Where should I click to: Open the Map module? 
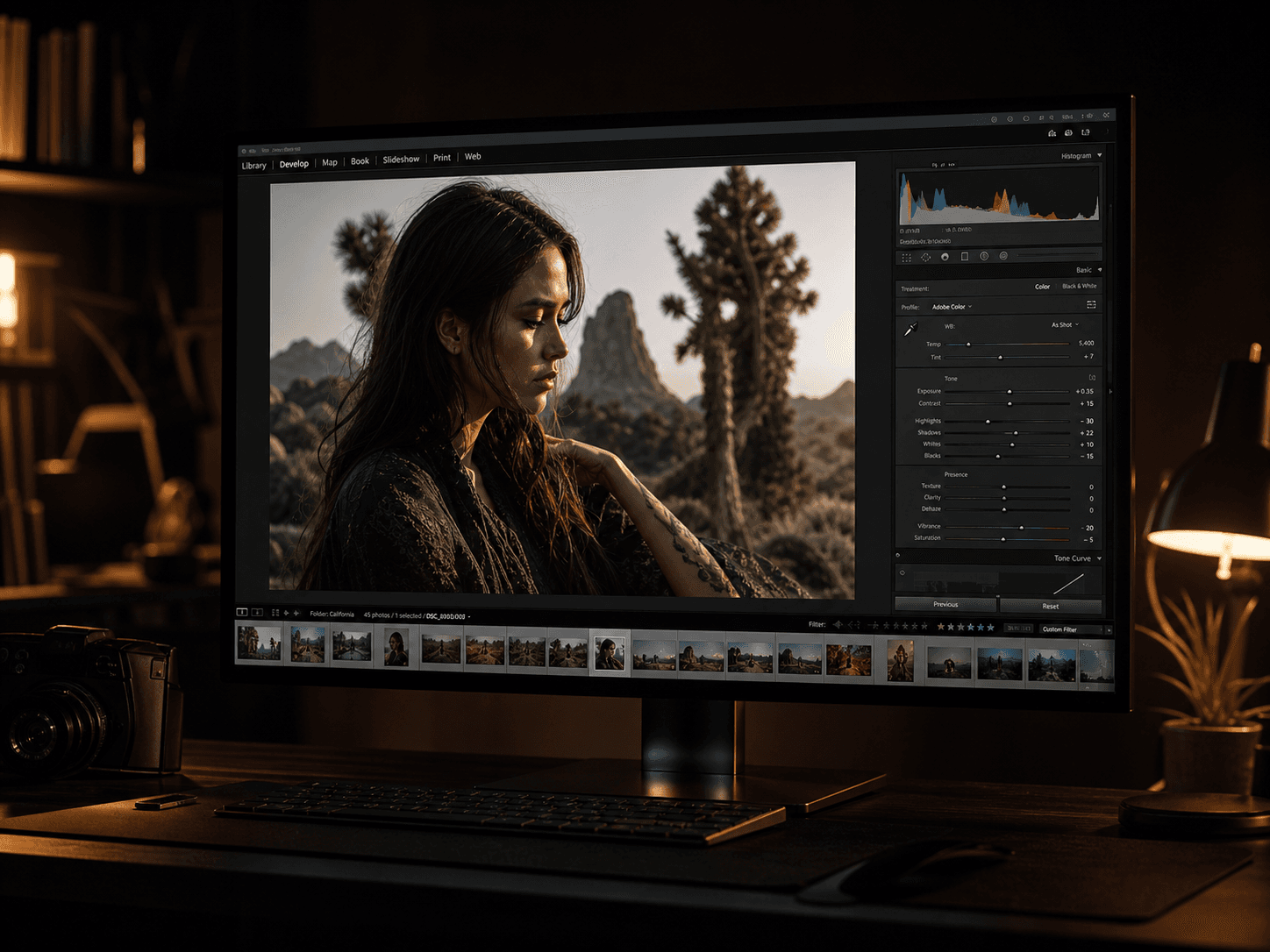pos(330,162)
